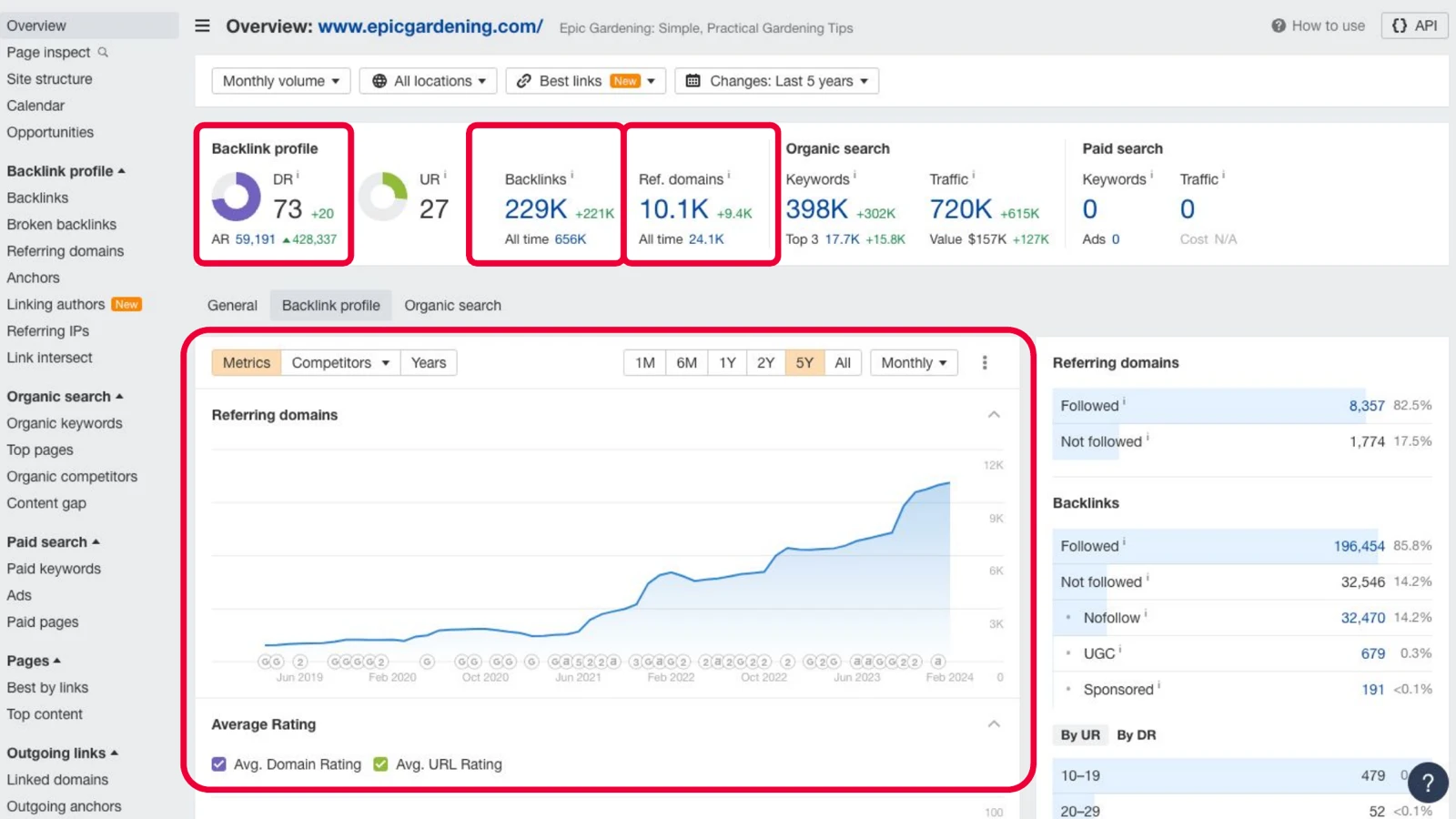Click DR donut chart
This screenshot has height=819, width=1456.
click(x=237, y=197)
